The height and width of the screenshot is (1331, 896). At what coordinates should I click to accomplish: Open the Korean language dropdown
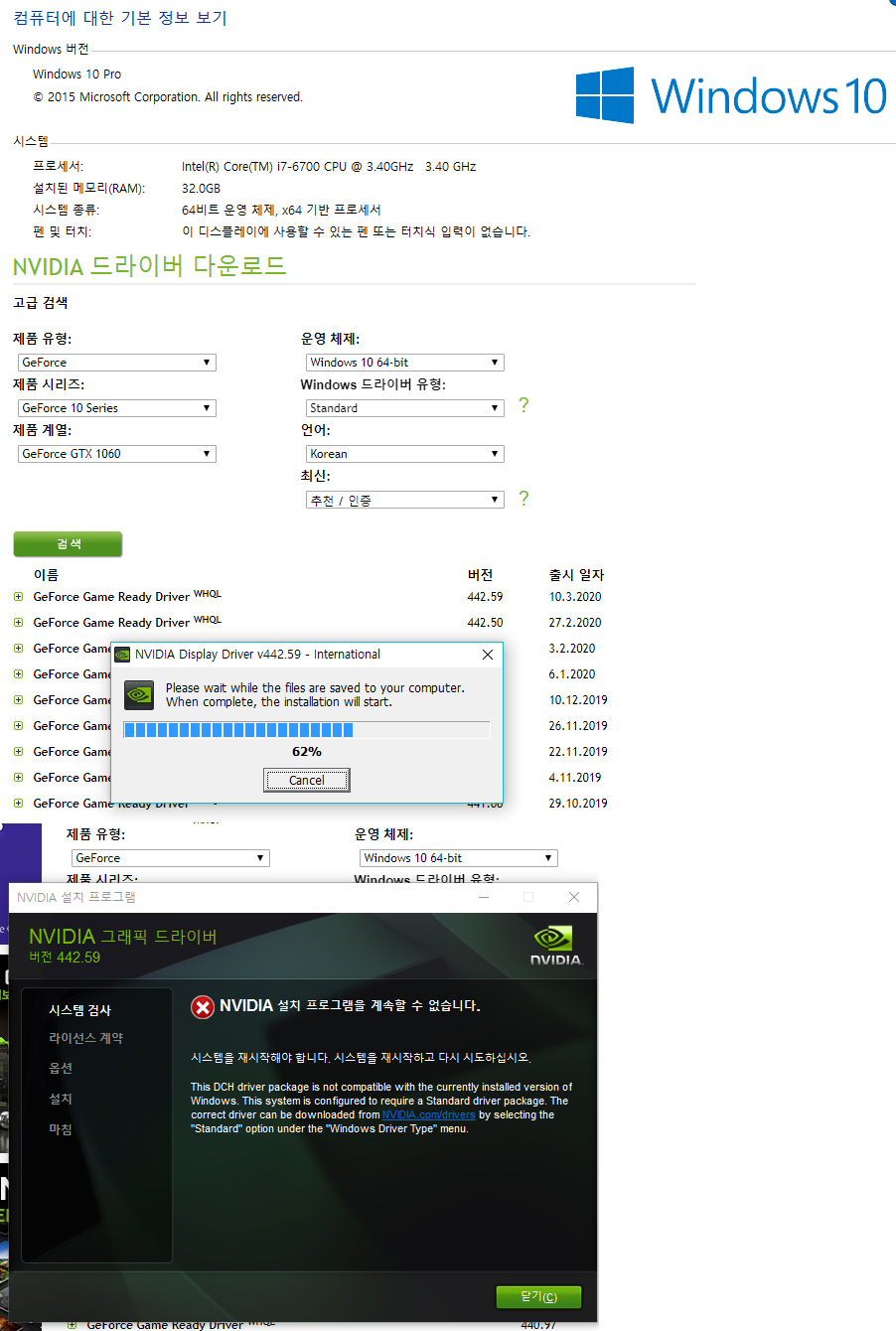pos(404,453)
